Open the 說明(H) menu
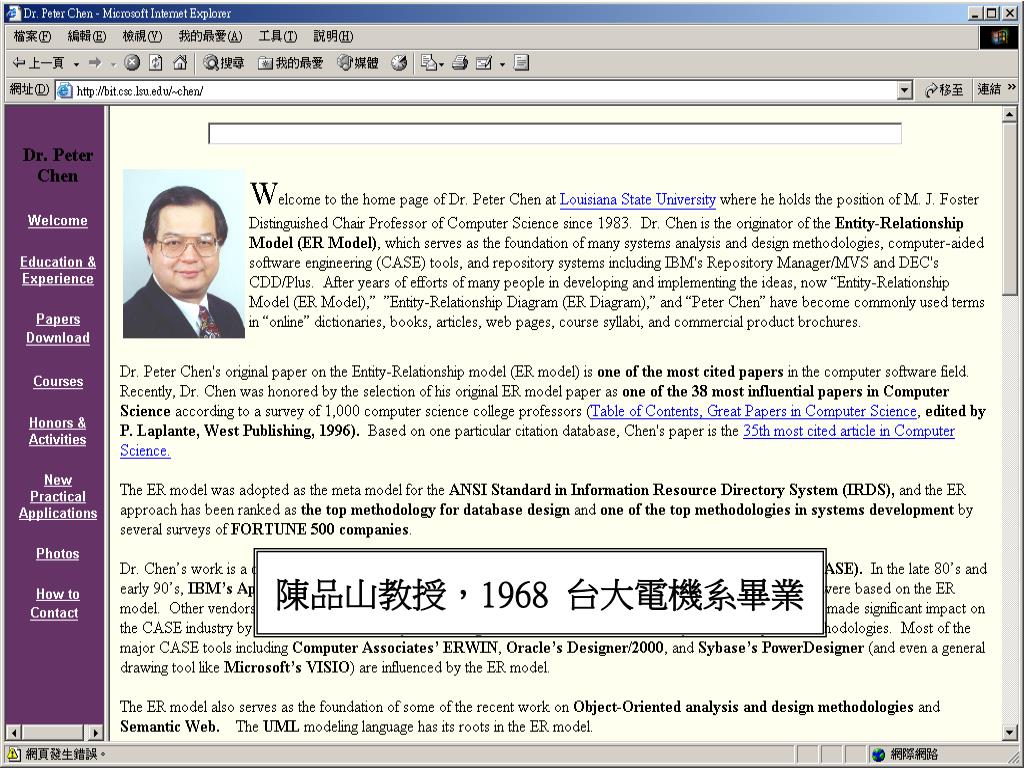 [x=333, y=37]
